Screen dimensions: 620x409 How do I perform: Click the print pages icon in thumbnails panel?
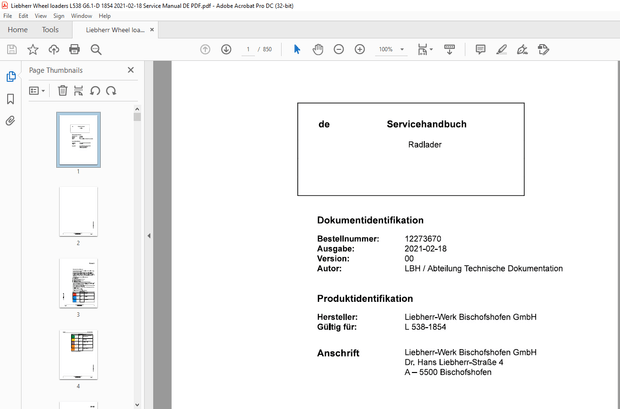click(x=78, y=91)
